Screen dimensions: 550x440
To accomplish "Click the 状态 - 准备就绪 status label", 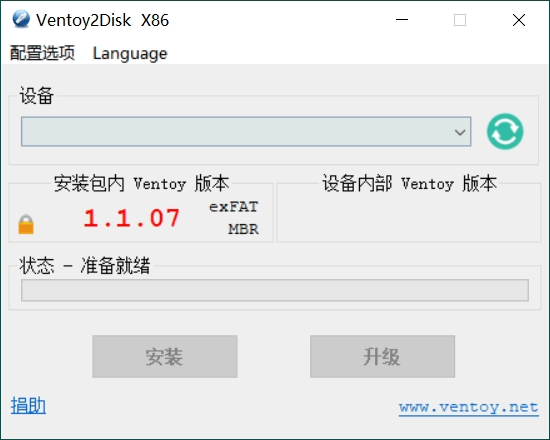I will [85, 265].
